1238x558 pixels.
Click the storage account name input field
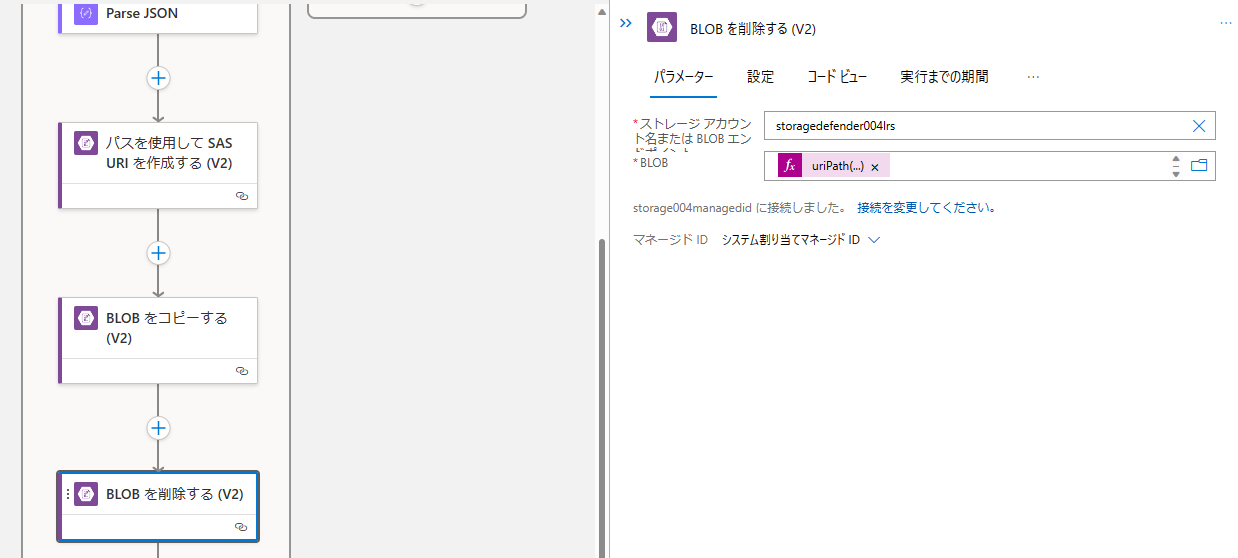click(x=990, y=126)
